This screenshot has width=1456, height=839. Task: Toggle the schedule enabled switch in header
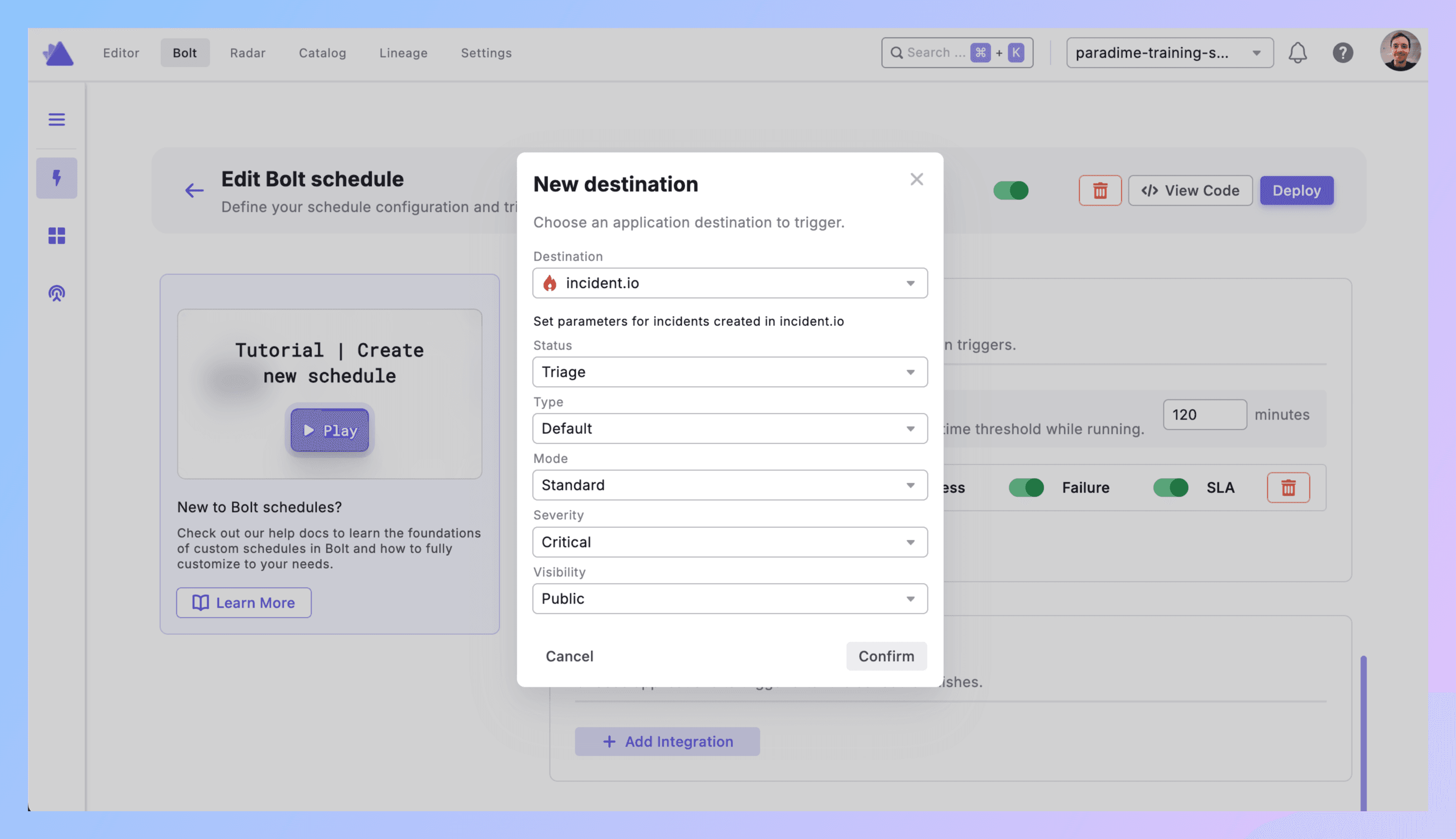point(1011,191)
